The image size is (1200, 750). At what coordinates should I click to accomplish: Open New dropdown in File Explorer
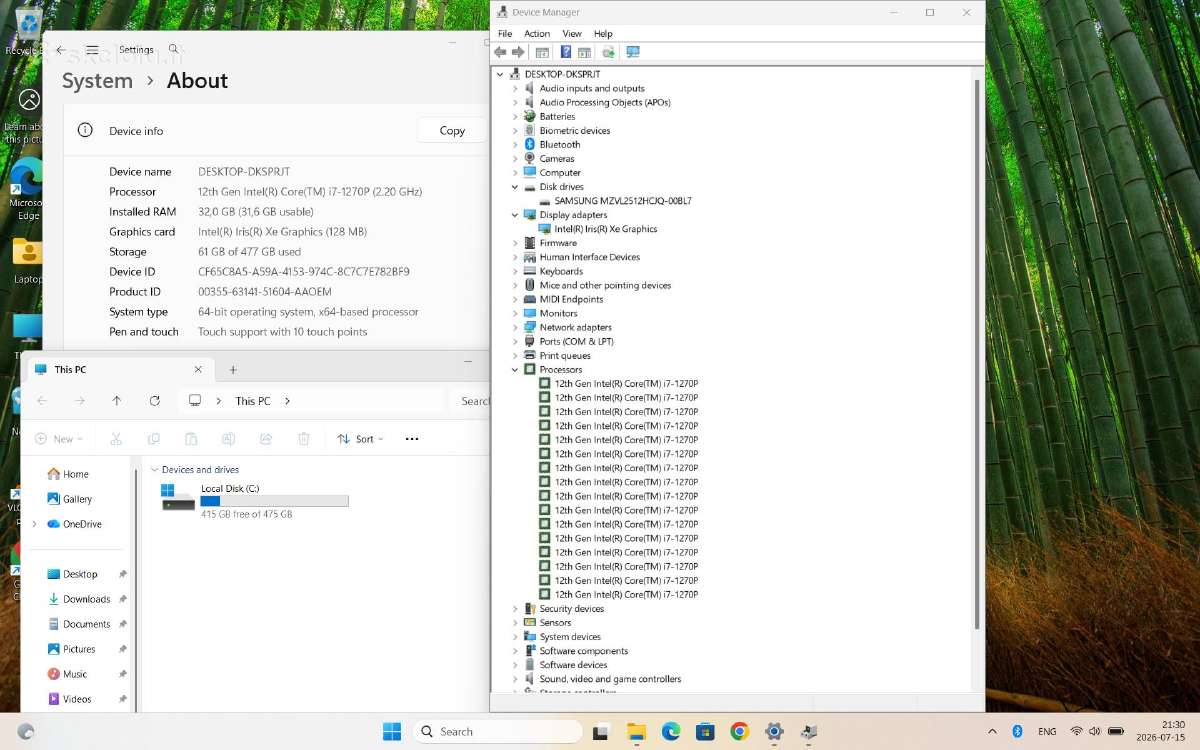coord(58,439)
